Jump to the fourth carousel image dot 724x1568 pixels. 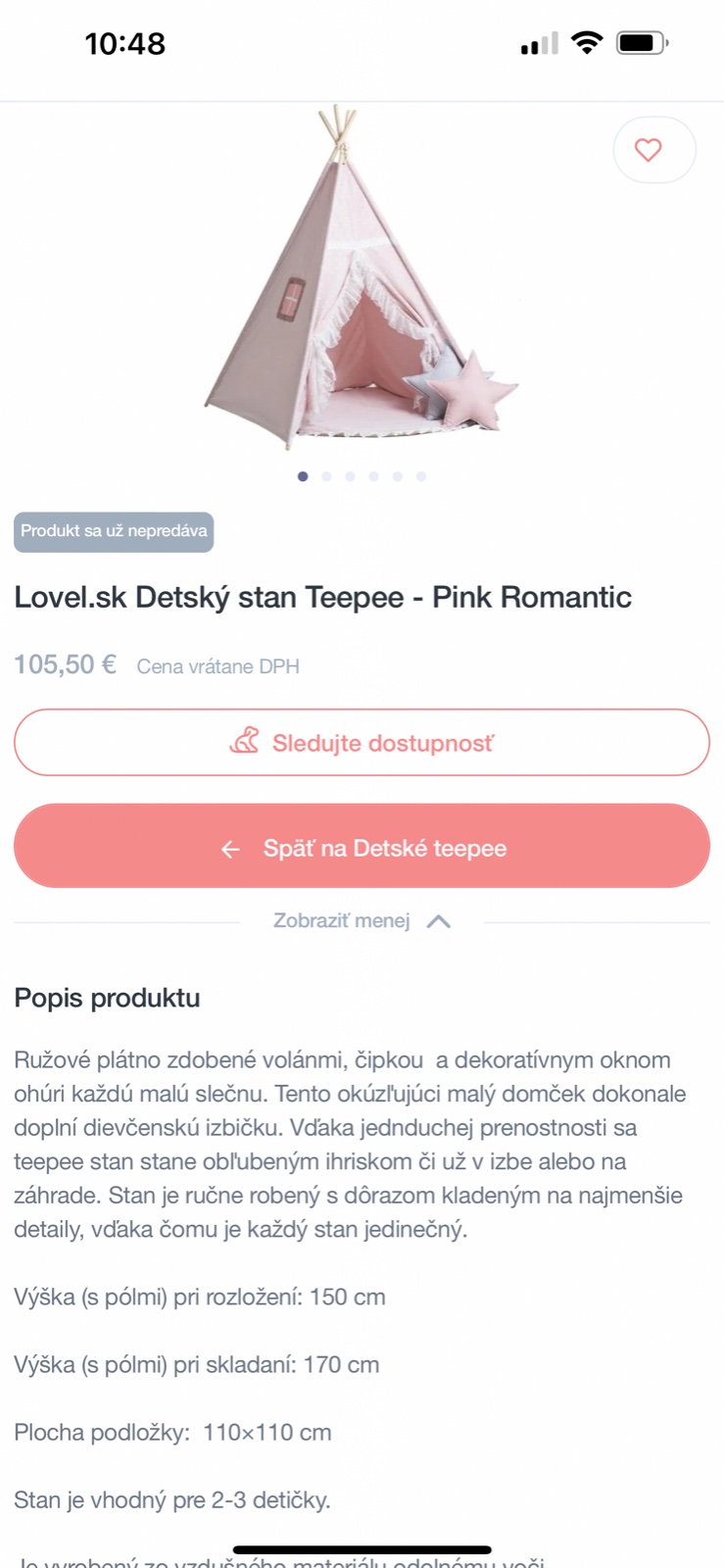coord(373,476)
